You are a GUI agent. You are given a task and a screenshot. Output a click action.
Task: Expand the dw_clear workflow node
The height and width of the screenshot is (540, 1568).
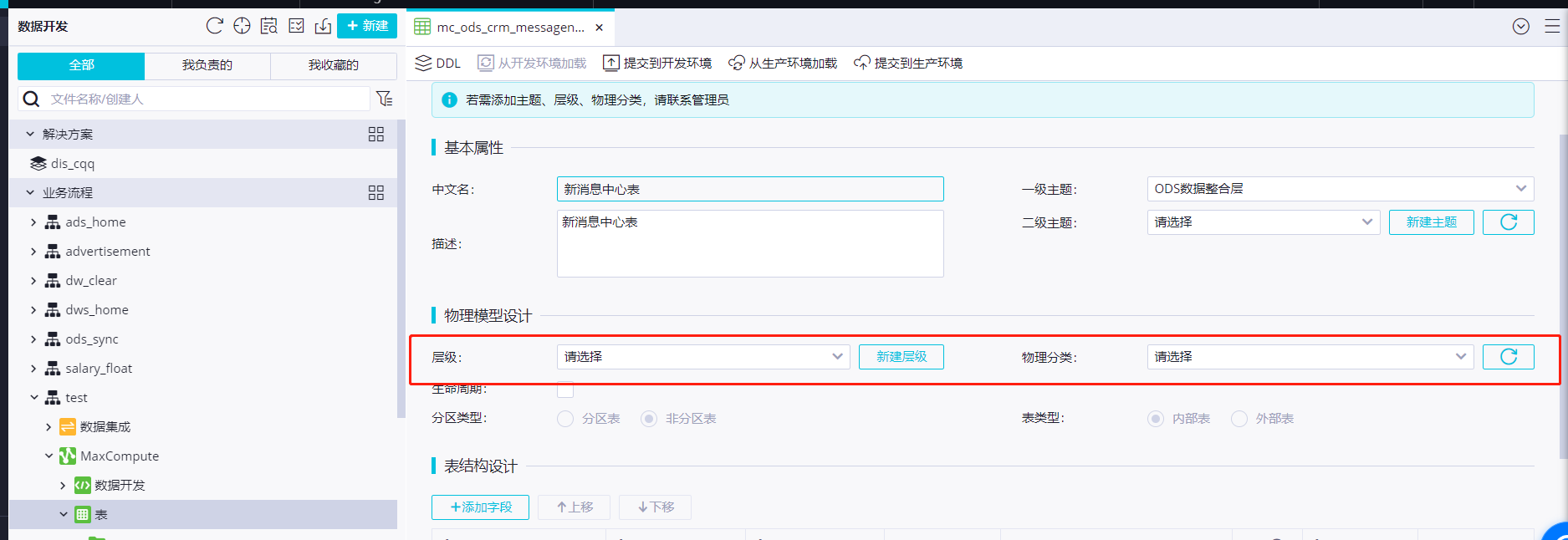33,281
